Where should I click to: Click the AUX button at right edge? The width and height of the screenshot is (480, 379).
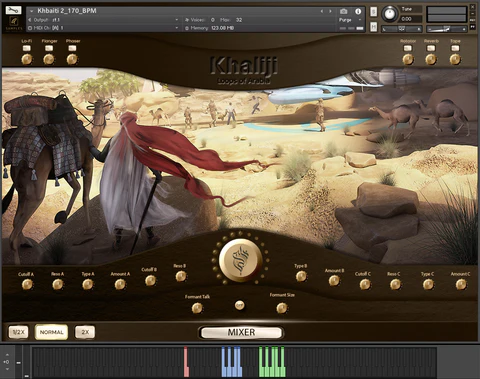click(x=473, y=20)
